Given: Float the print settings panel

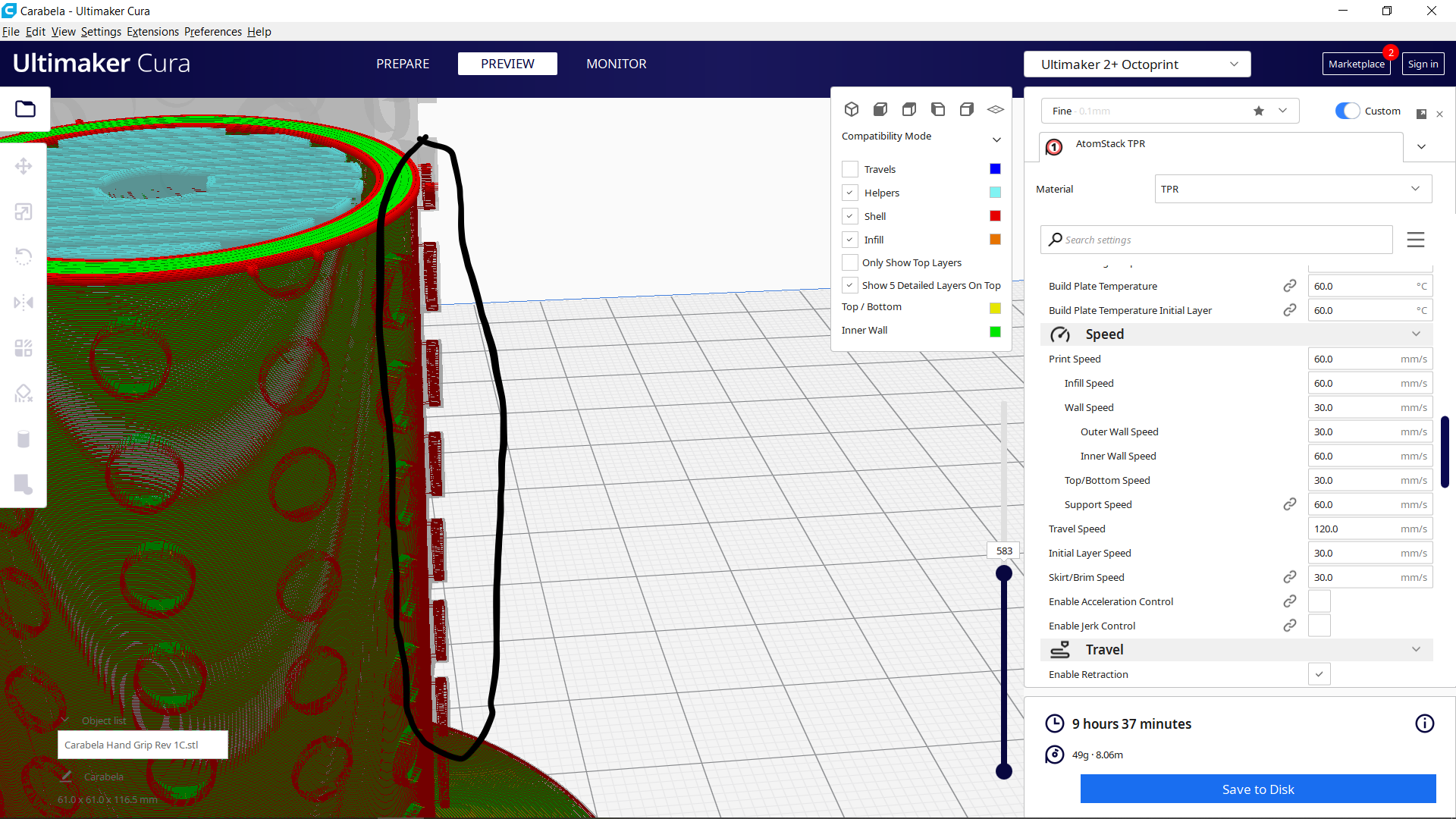Looking at the screenshot, I should (x=1422, y=114).
